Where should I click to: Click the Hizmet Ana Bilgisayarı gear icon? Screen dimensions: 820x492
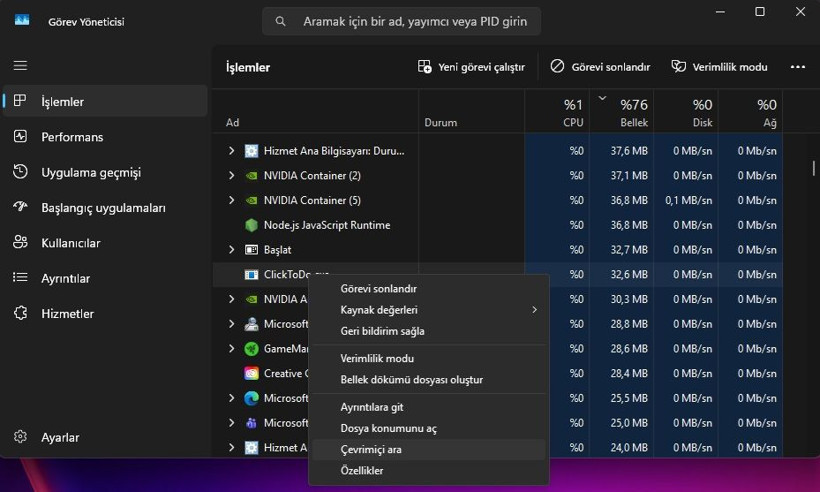click(x=252, y=151)
